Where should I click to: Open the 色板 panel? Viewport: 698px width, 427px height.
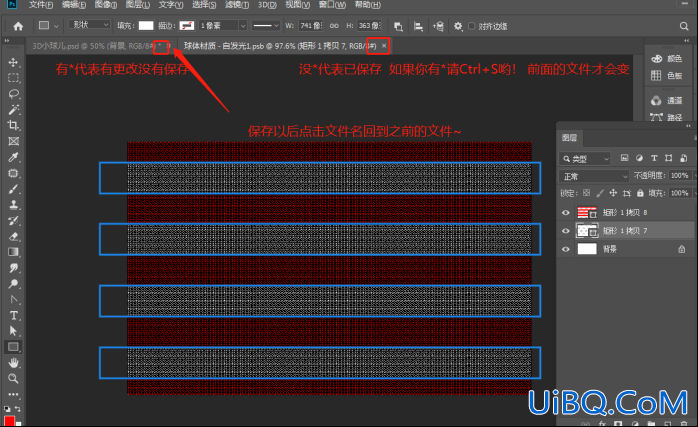click(x=666, y=76)
